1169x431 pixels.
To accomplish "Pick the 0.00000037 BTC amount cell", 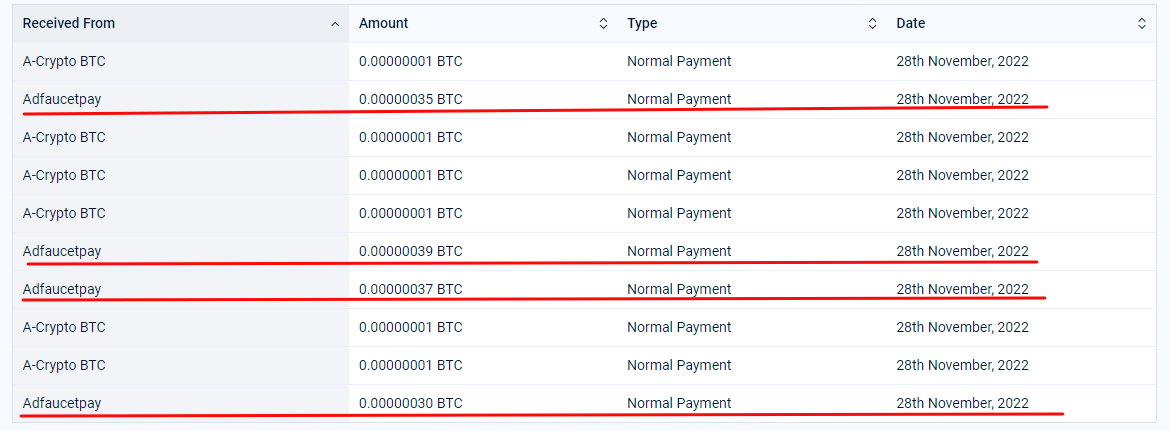I will 411,289.
